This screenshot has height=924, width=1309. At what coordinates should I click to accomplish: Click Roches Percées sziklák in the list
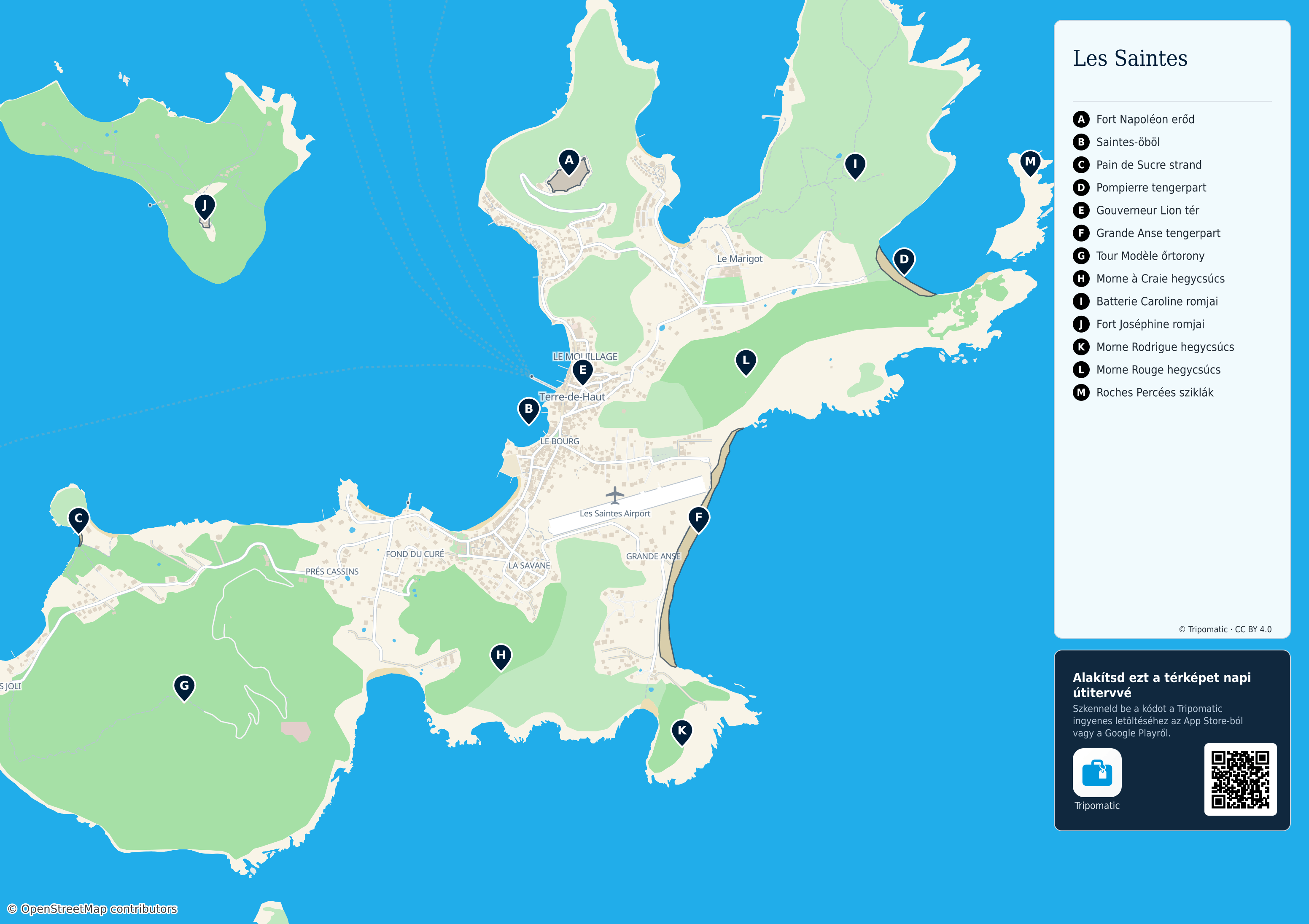[x=1155, y=392]
